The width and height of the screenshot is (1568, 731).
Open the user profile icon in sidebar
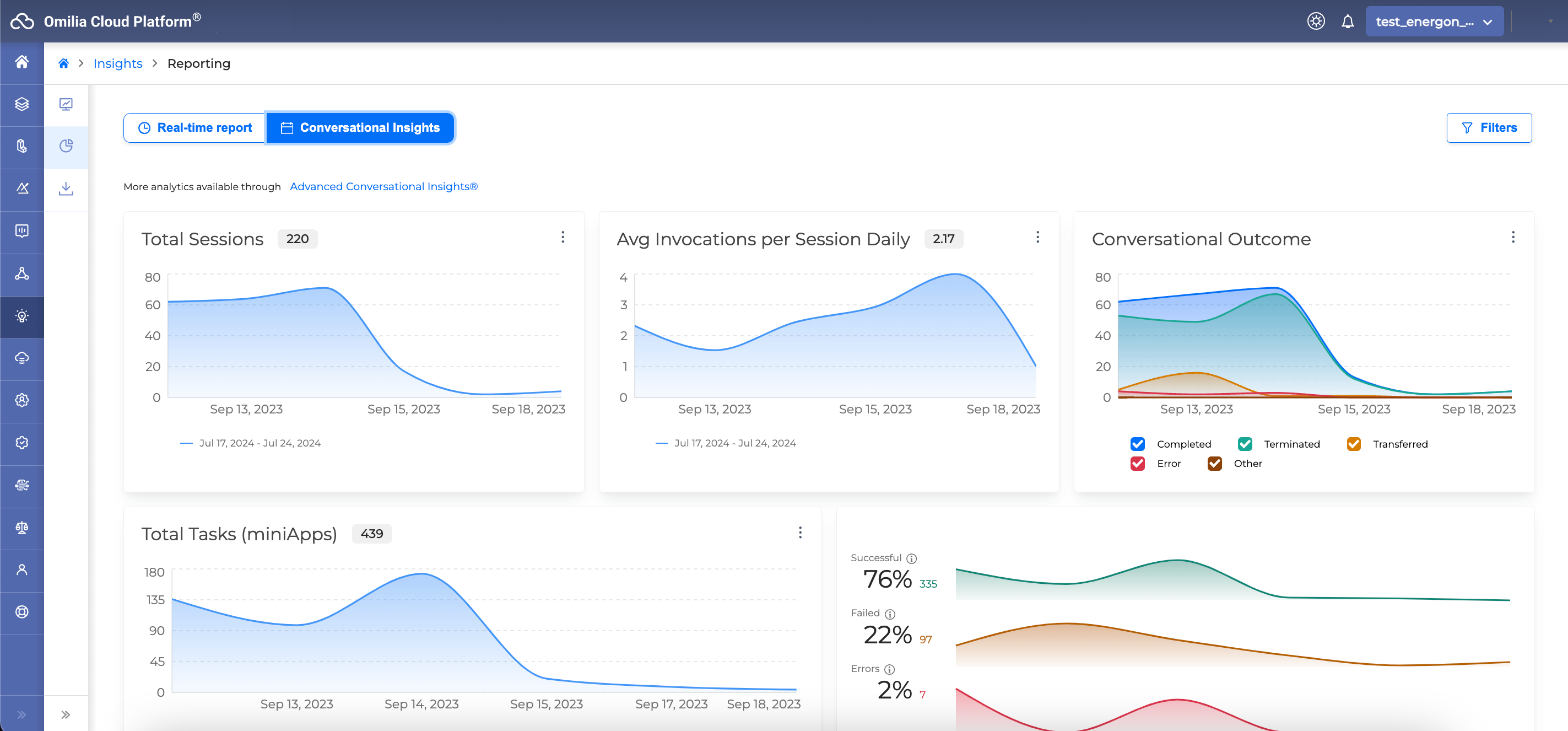coord(22,570)
